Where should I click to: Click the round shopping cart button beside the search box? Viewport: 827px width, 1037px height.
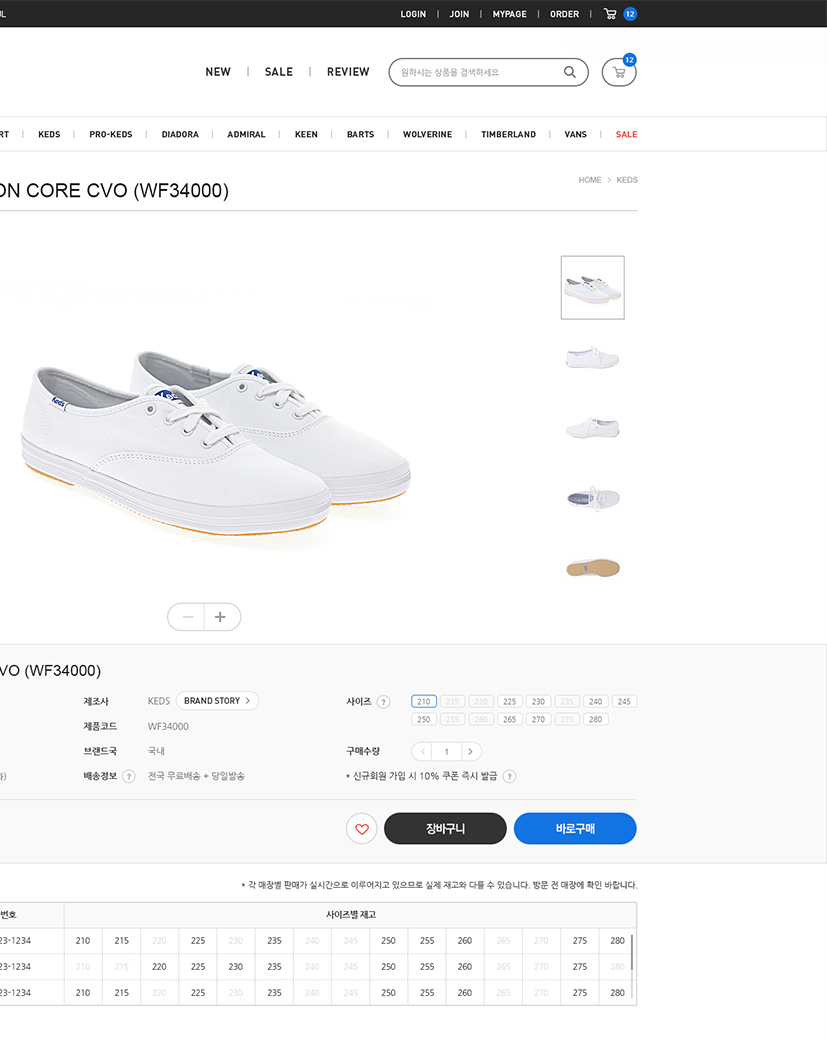(619, 72)
